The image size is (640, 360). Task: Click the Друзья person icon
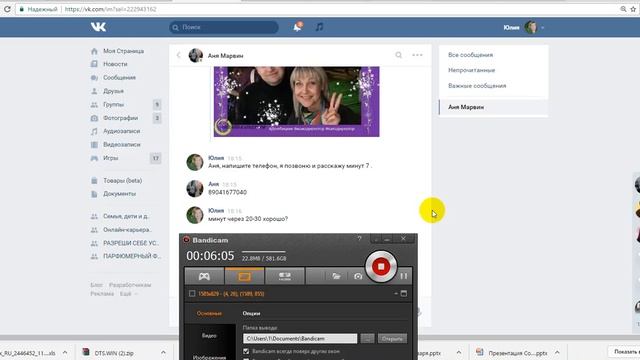tap(94, 91)
